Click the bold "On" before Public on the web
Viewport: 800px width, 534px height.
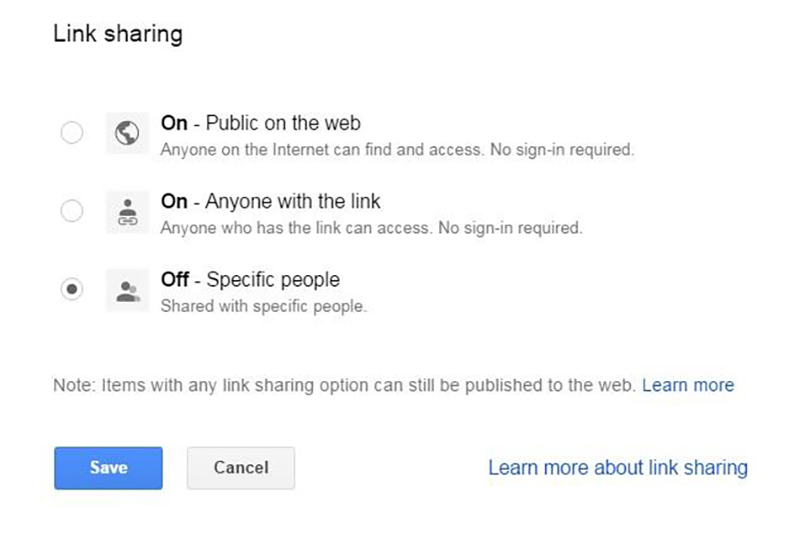pos(174,124)
